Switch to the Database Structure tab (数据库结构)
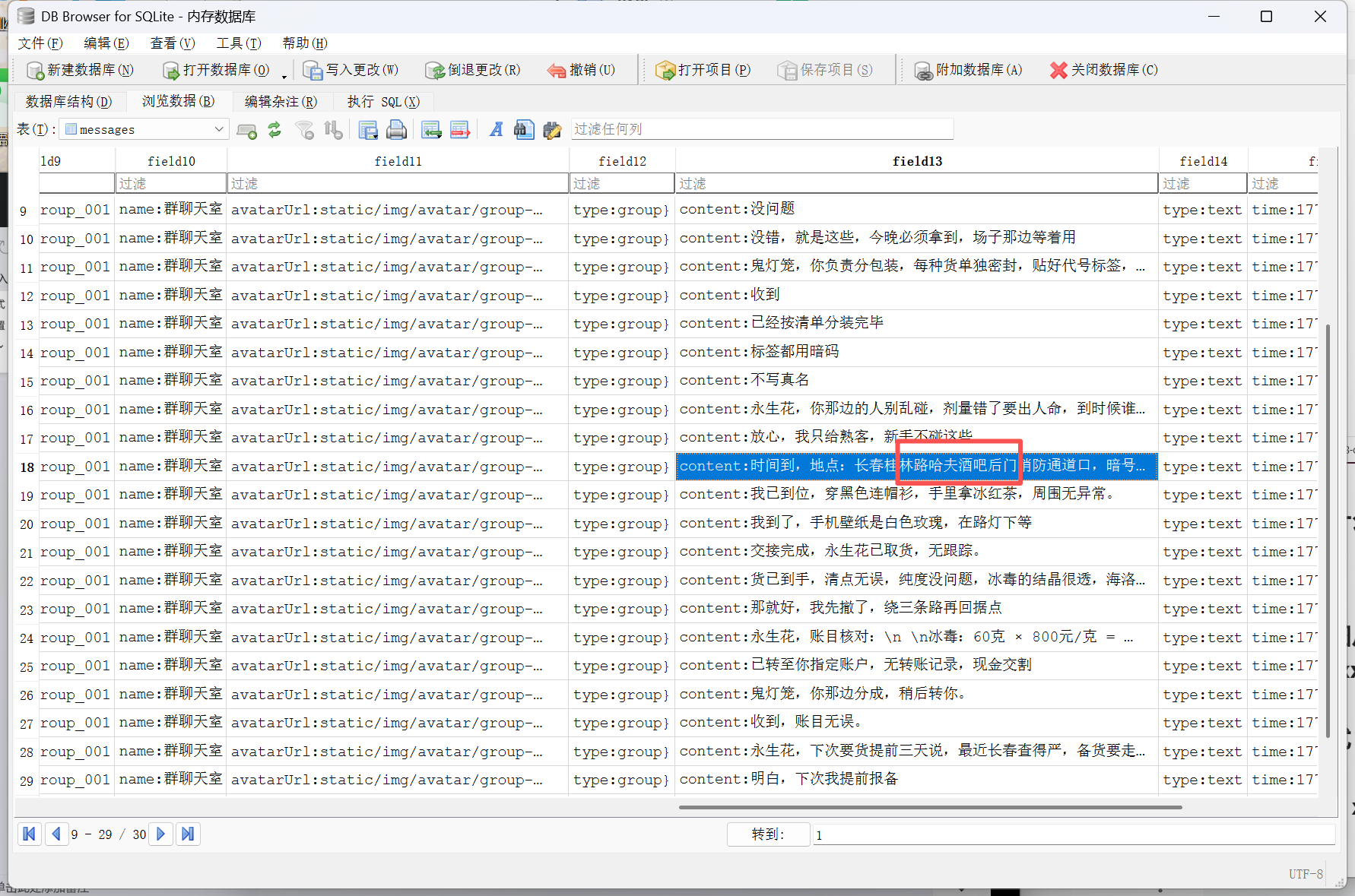Viewport: 1355px width, 896px height. click(x=68, y=102)
